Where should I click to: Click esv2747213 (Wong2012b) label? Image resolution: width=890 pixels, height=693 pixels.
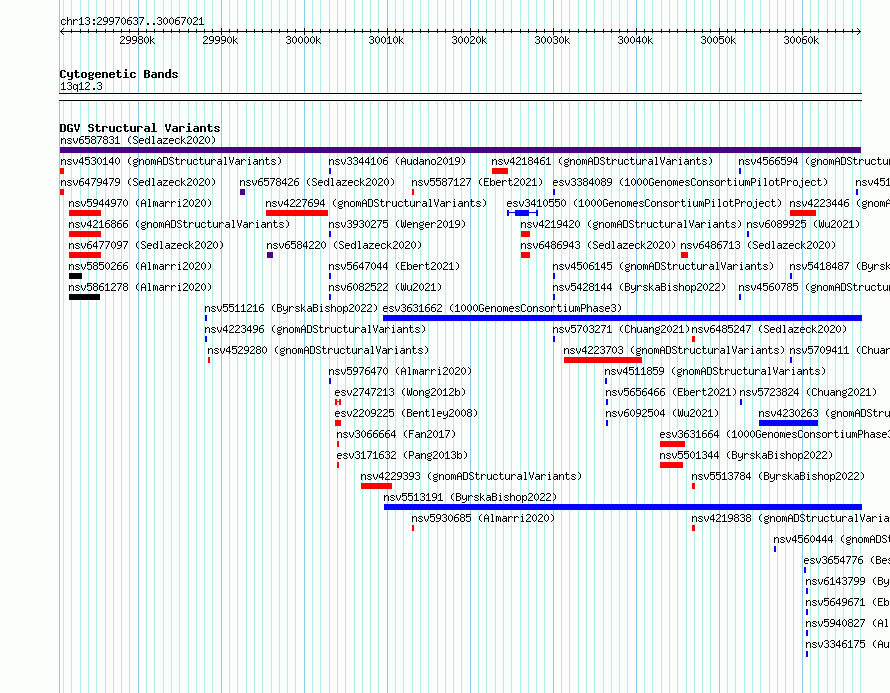click(x=400, y=392)
